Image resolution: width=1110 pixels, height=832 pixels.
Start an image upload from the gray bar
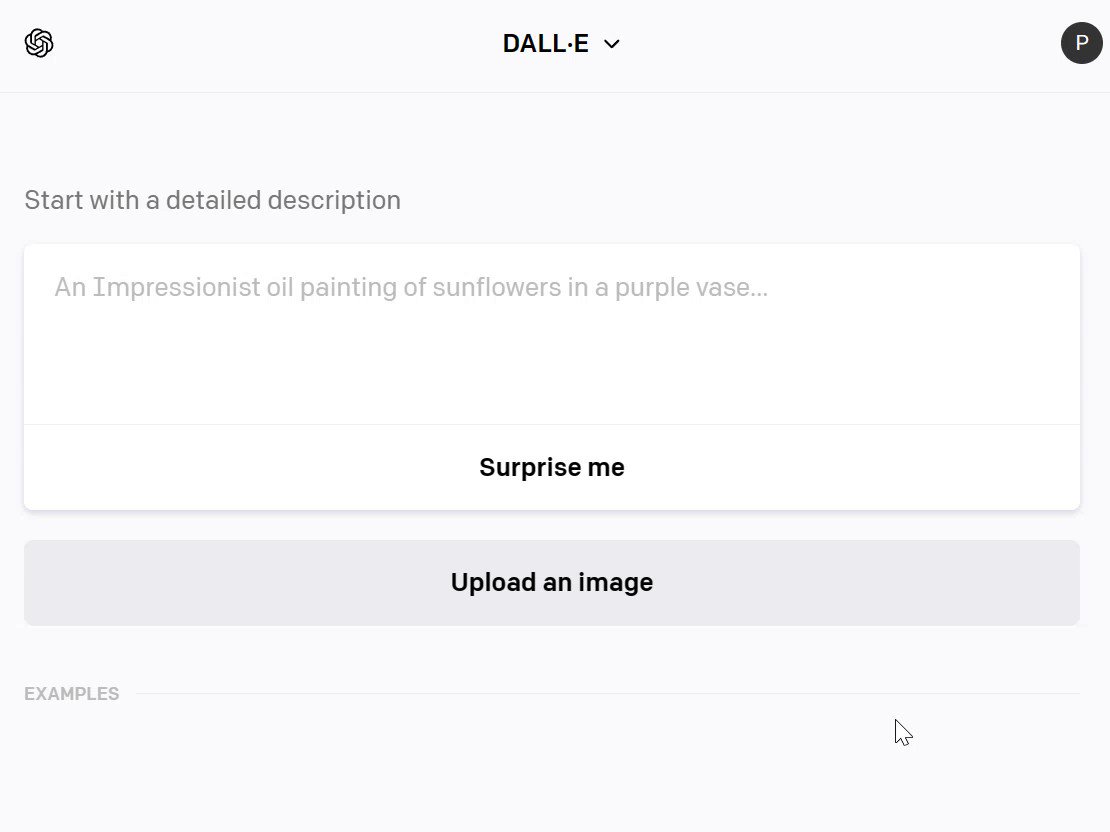552,583
